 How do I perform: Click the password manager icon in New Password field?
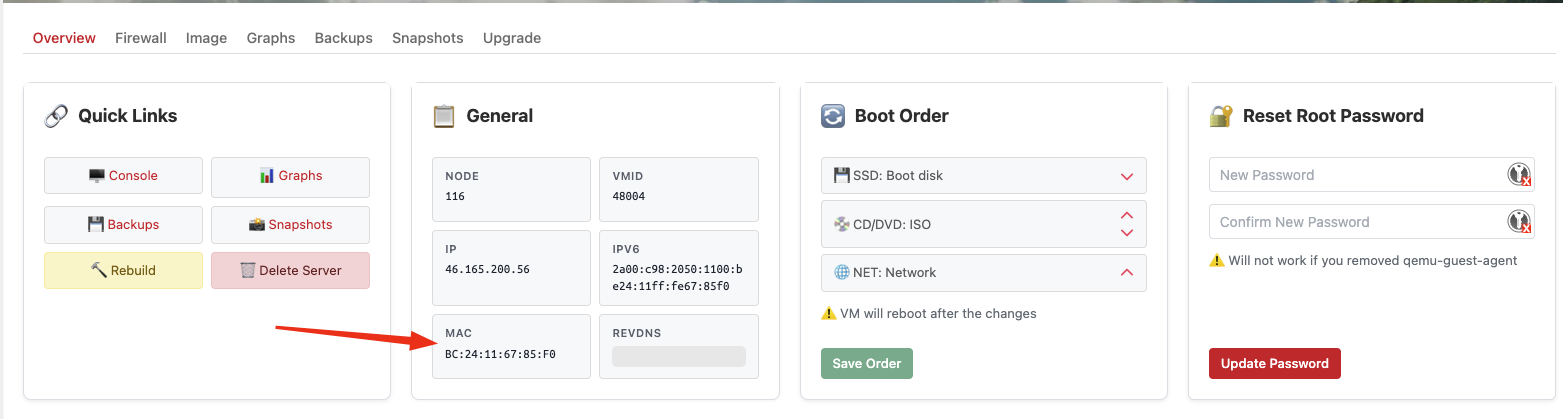point(1519,175)
